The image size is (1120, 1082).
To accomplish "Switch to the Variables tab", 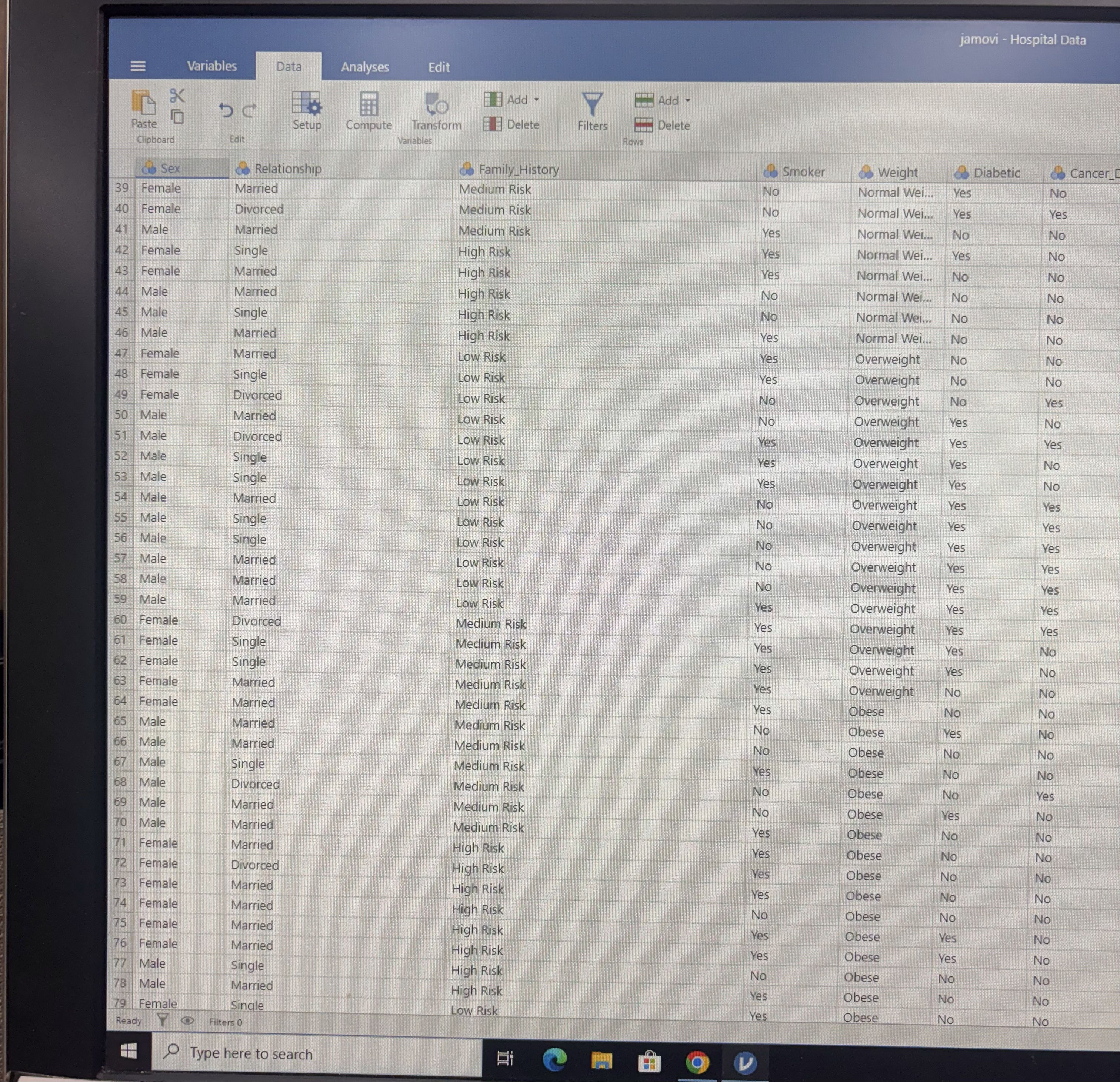I will (211, 66).
